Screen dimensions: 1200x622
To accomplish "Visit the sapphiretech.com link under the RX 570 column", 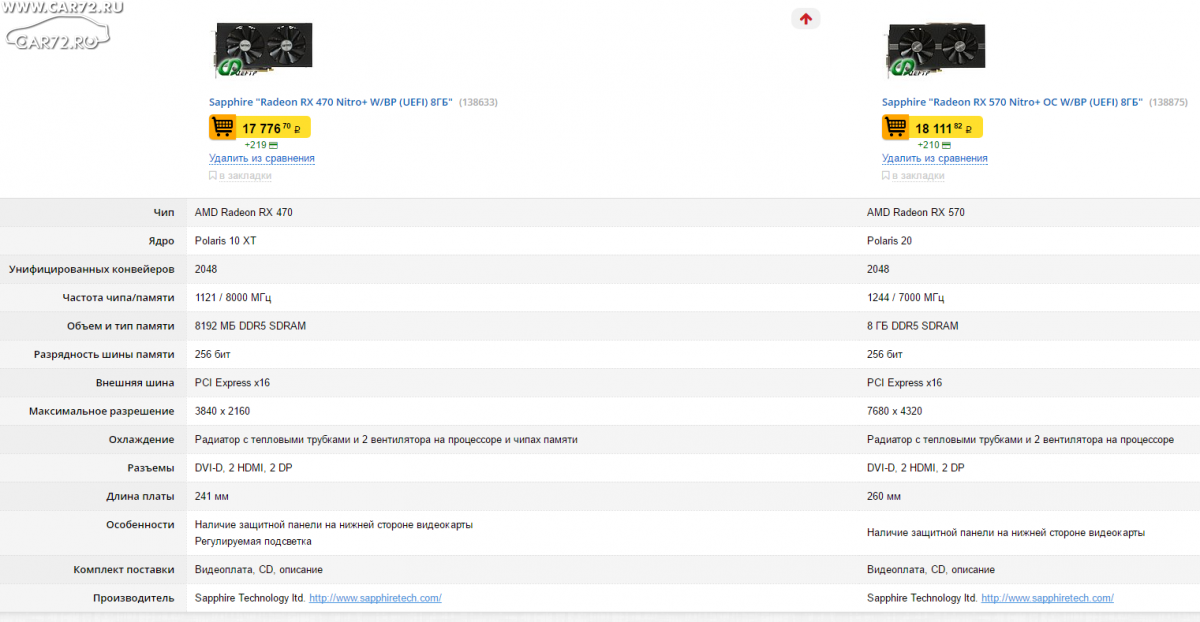I will pyautogui.click(x=1047, y=598).
